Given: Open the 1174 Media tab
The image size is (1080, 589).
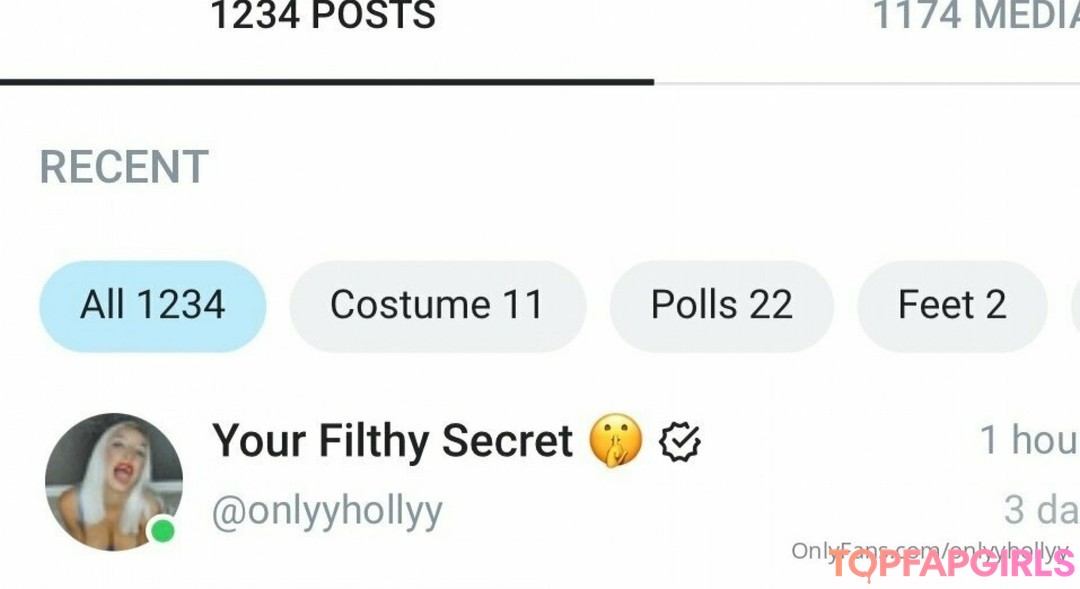Looking at the screenshot, I should coord(975,16).
